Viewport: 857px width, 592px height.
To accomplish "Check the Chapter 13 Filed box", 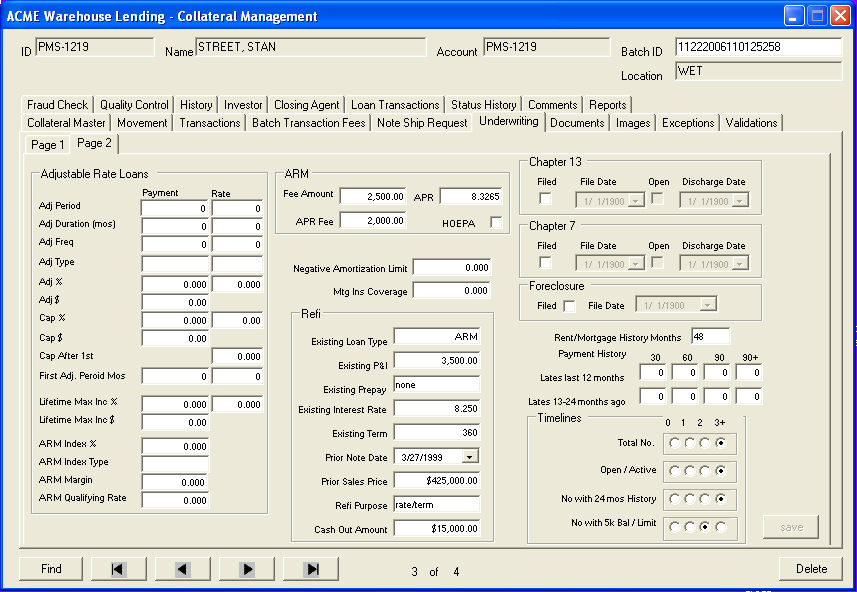I will point(546,199).
